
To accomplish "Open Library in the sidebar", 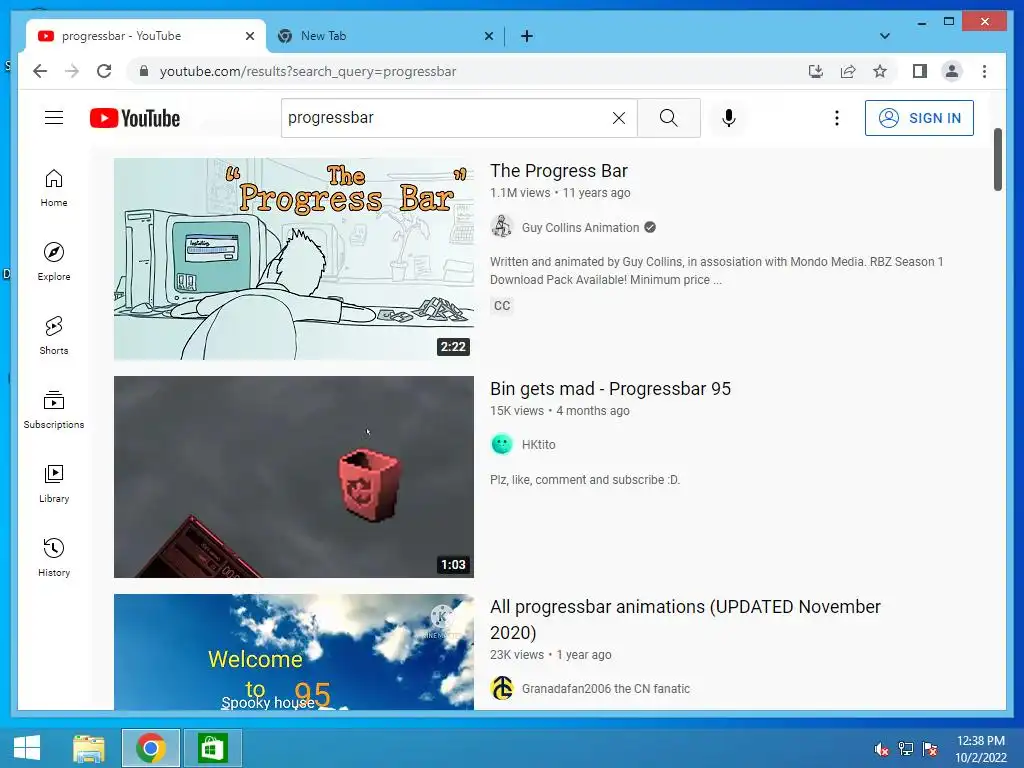I will [x=54, y=483].
